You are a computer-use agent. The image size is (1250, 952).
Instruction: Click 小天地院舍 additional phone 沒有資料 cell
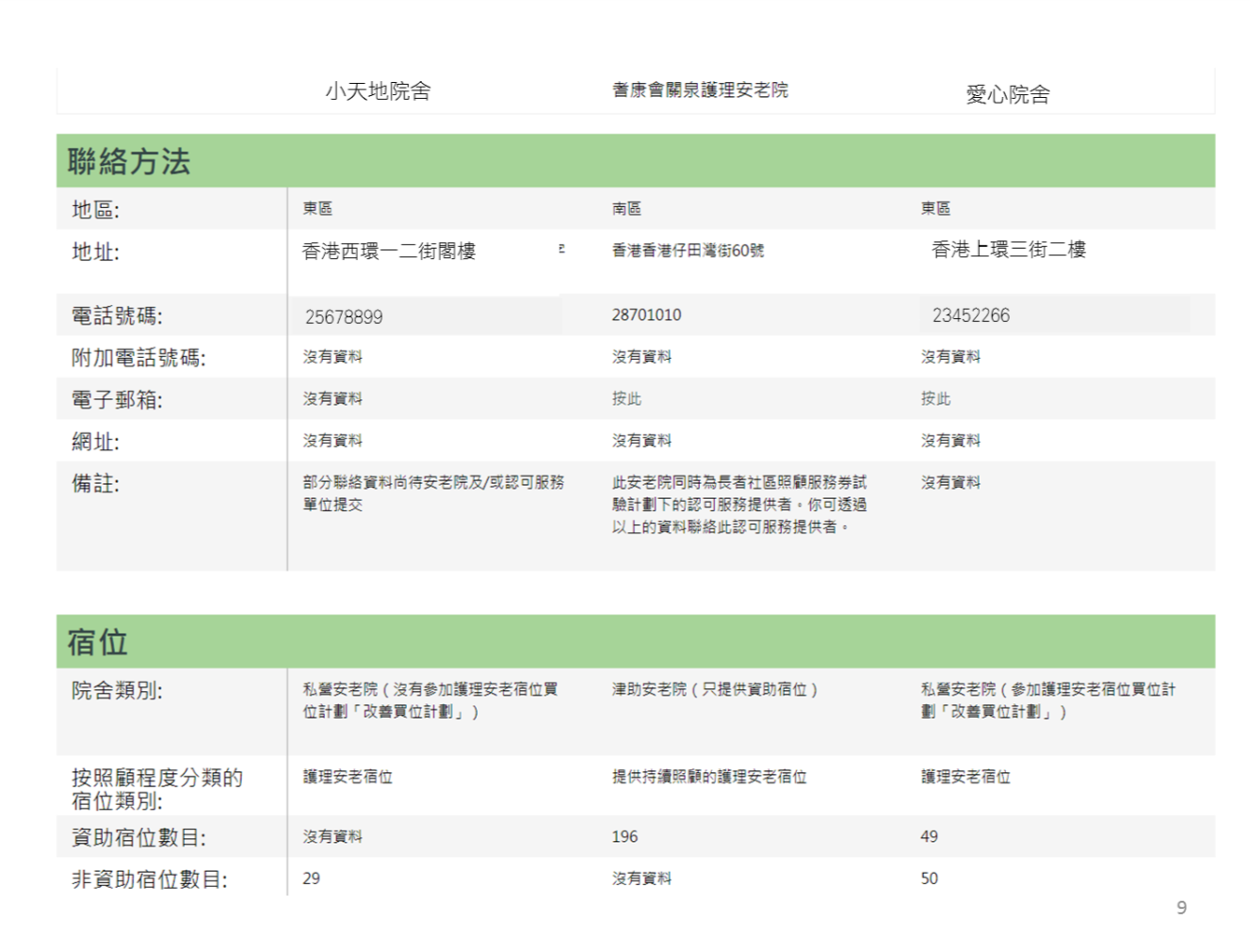coord(333,357)
